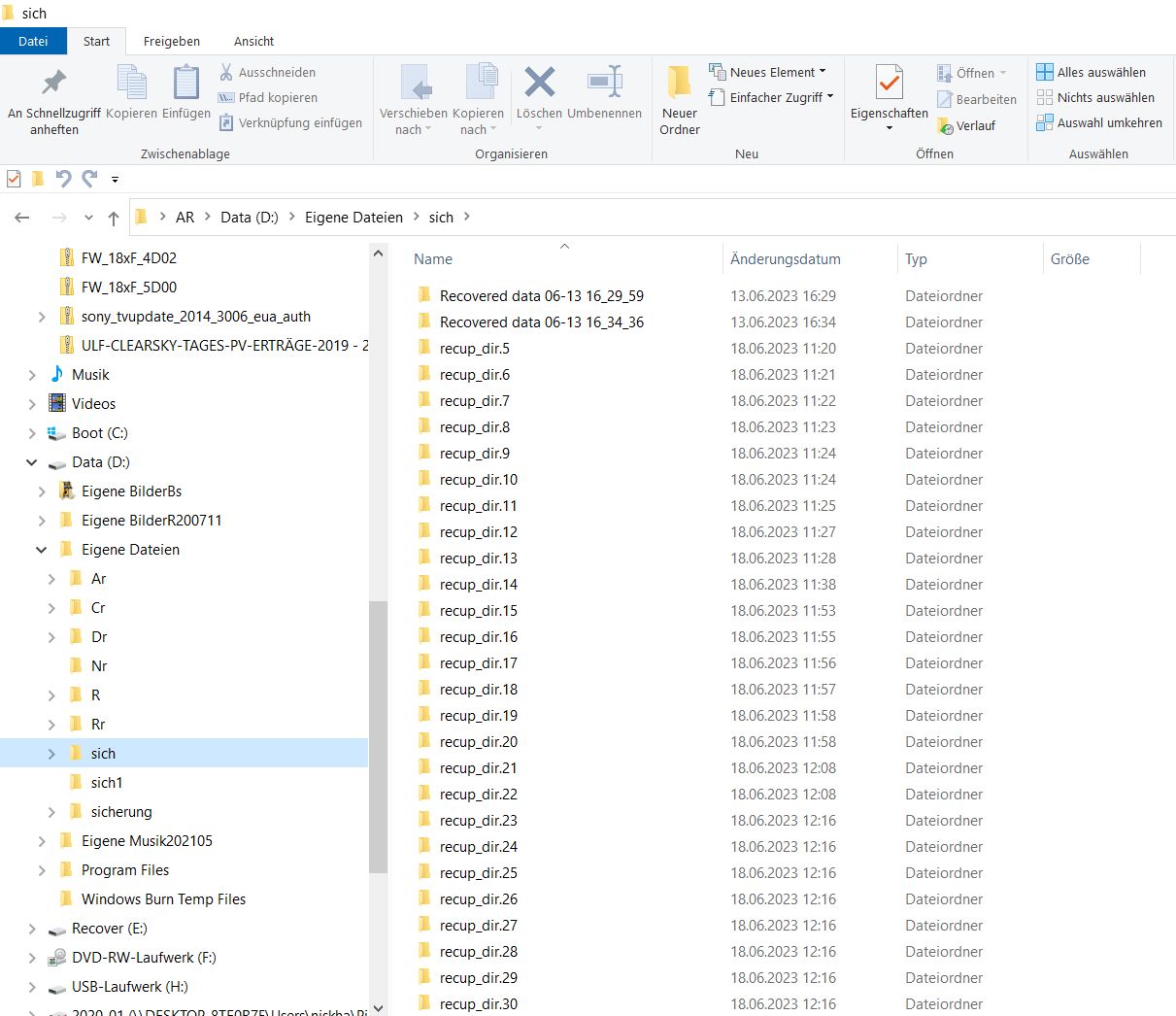Collapse the Data (D:) tree node

[32, 462]
